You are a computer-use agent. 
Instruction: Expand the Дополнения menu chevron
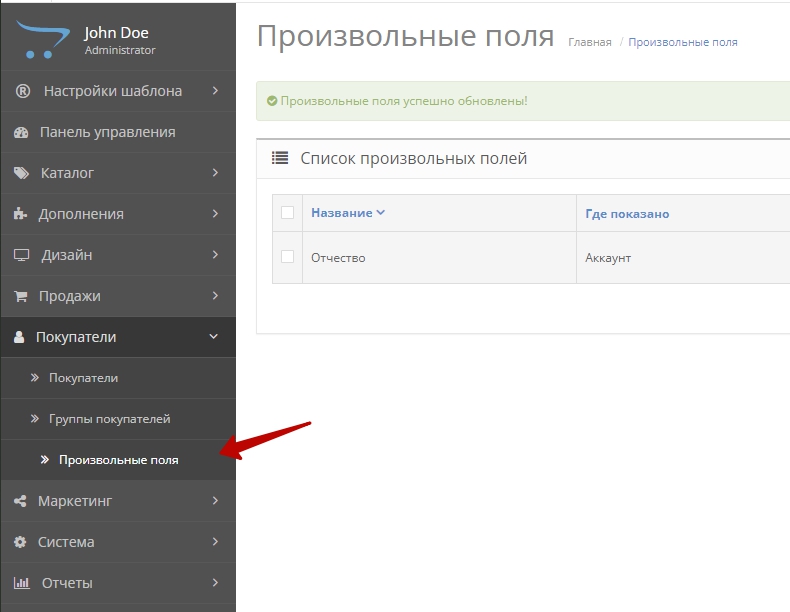[215, 214]
